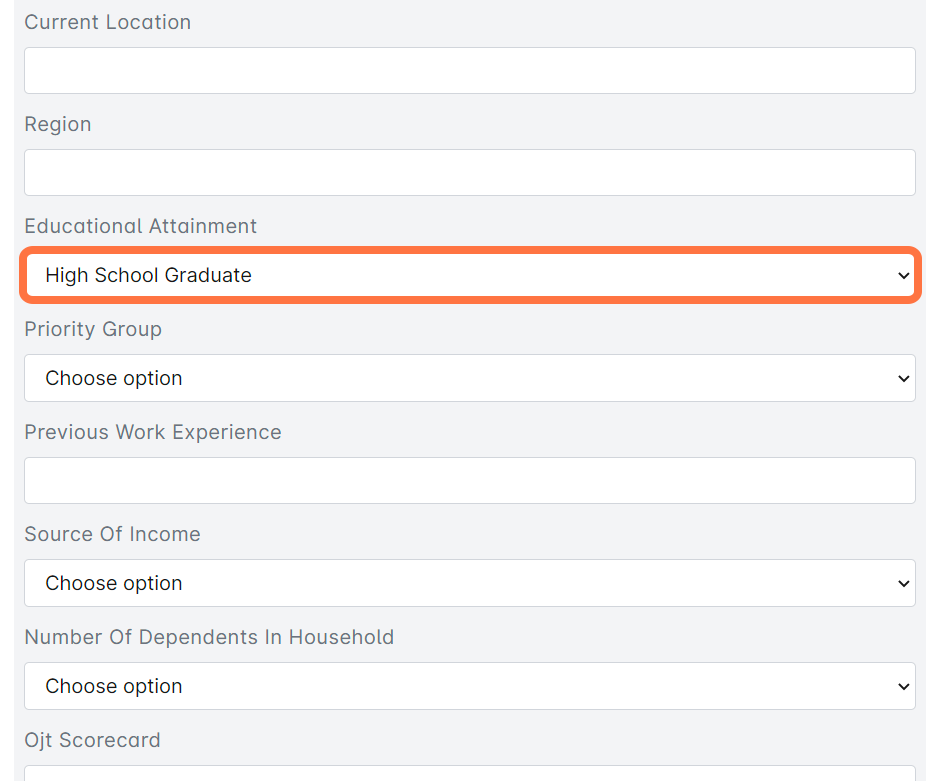Focus the Region input box

(469, 173)
